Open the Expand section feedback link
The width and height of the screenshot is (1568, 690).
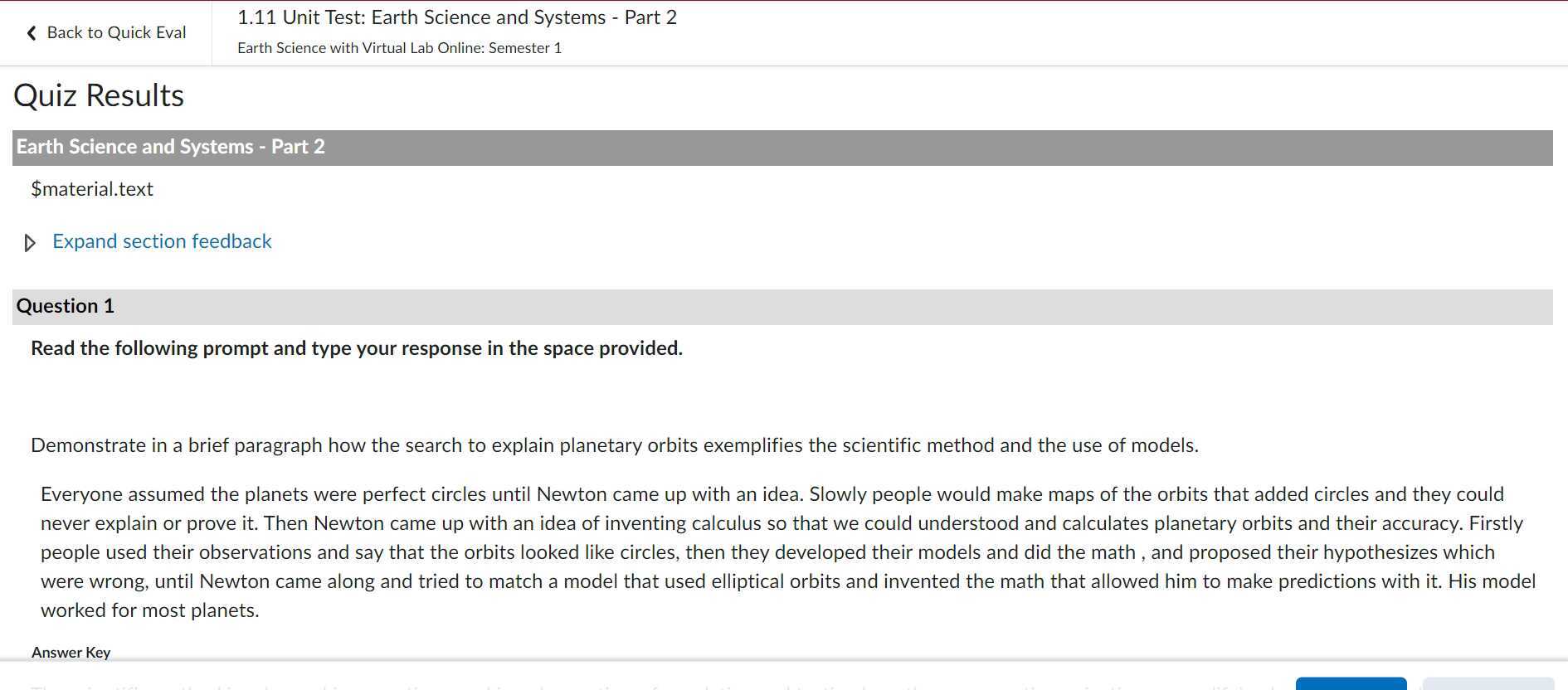(162, 241)
